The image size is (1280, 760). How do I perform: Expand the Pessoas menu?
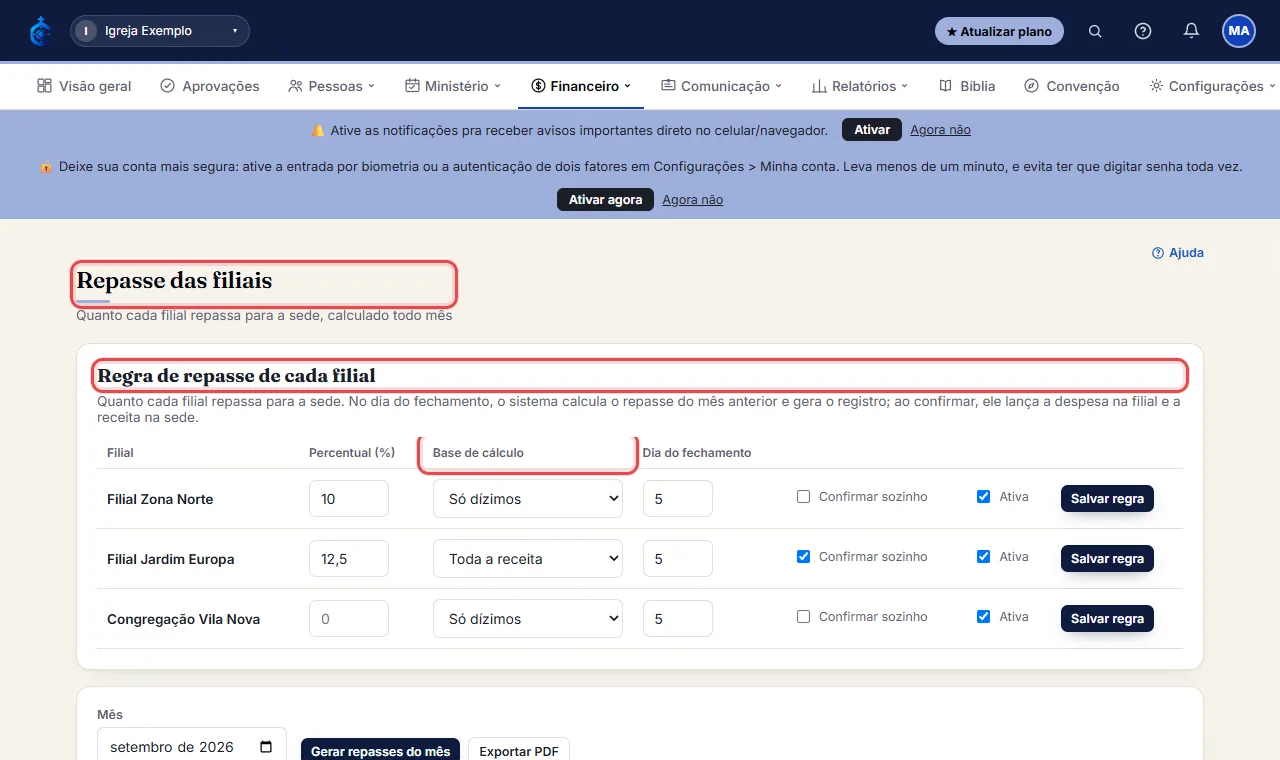click(x=331, y=86)
